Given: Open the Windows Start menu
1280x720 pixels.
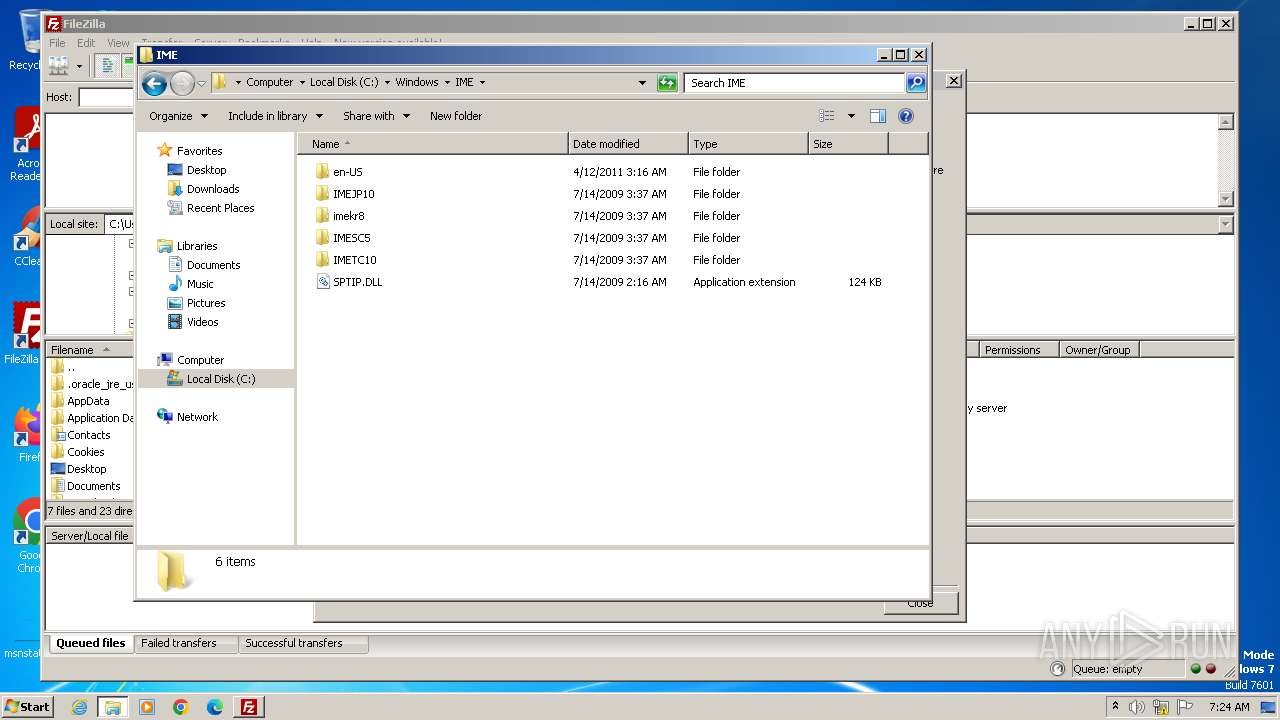Looking at the screenshot, I should click(x=27, y=706).
